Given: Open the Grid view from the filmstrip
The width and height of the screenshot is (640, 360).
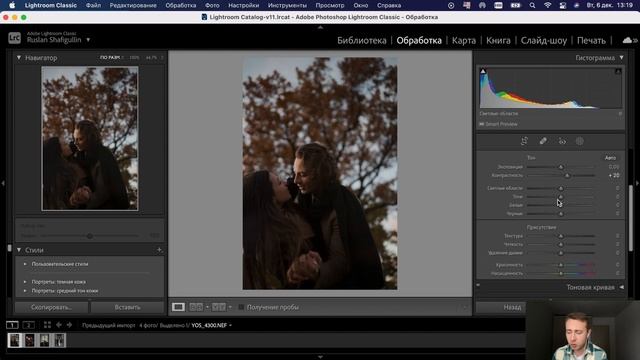Looking at the screenshot, I should click(x=47, y=325).
